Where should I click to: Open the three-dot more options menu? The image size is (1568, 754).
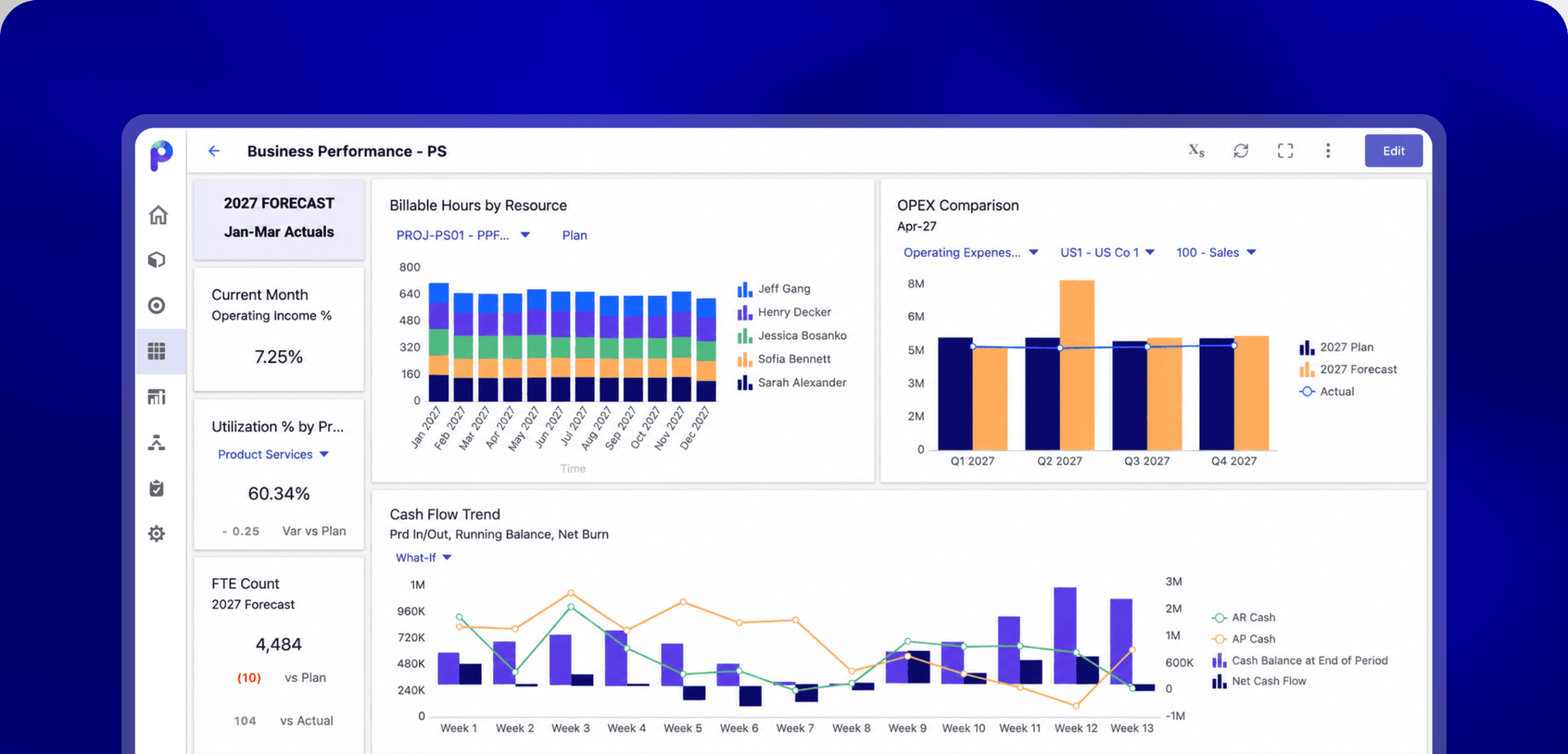pos(1328,151)
